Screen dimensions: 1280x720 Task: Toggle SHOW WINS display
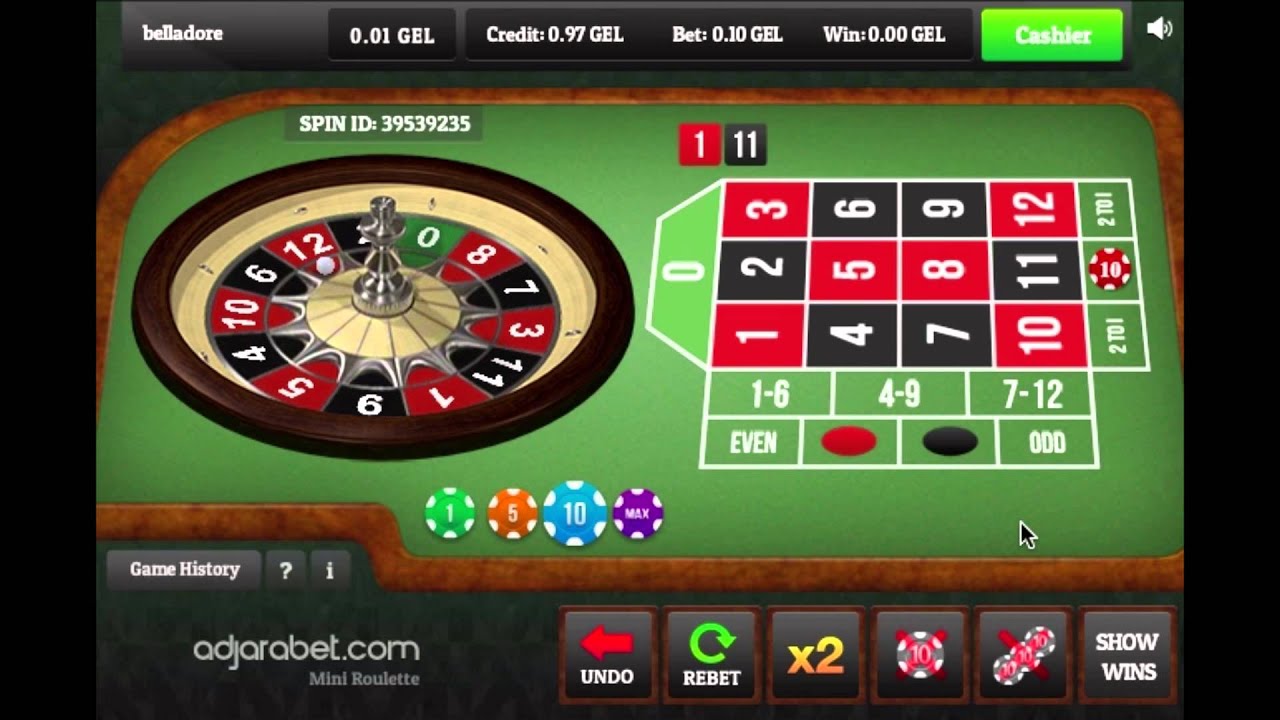pos(1127,657)
